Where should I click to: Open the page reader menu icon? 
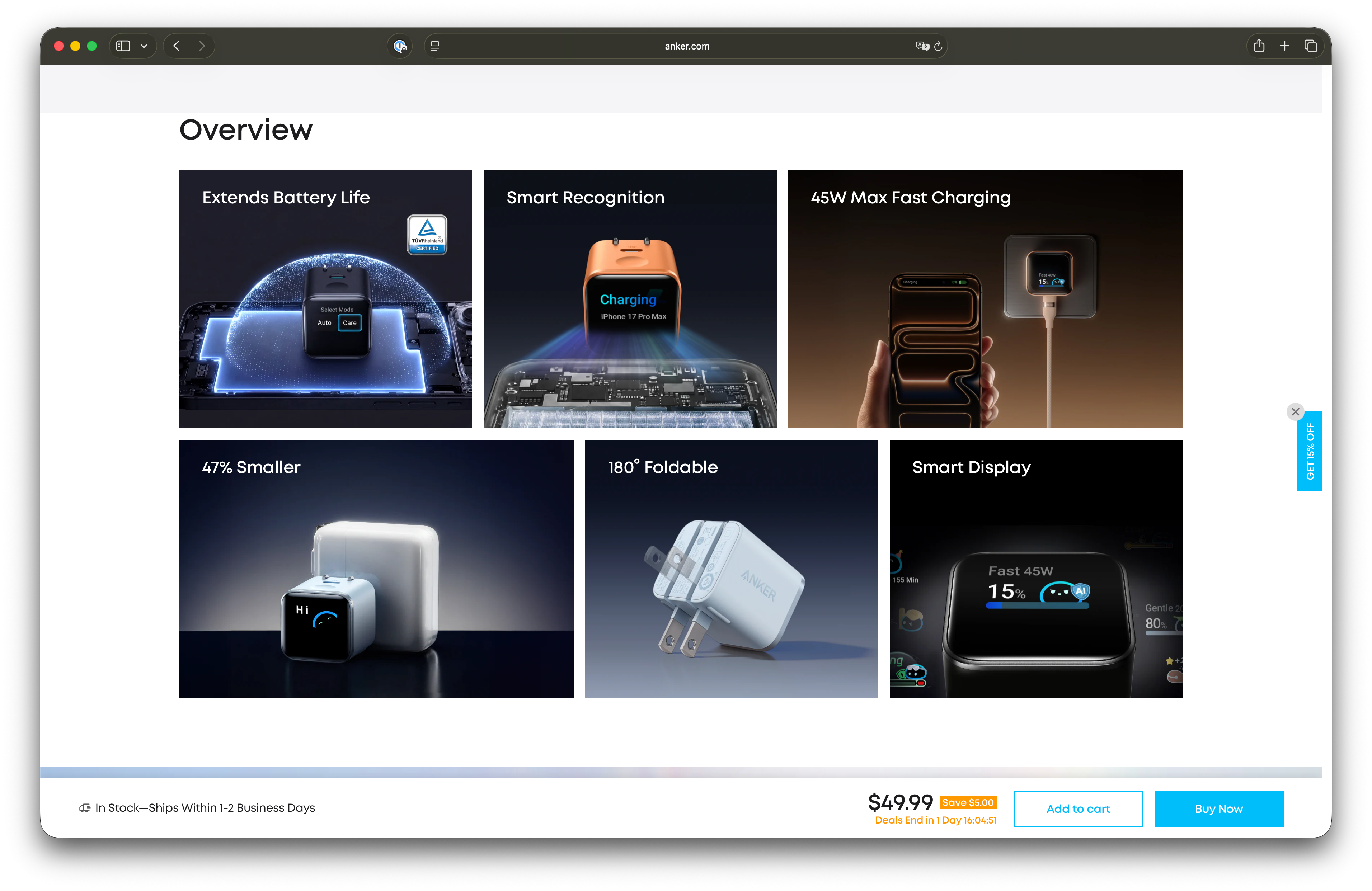[x=435, y=46]
